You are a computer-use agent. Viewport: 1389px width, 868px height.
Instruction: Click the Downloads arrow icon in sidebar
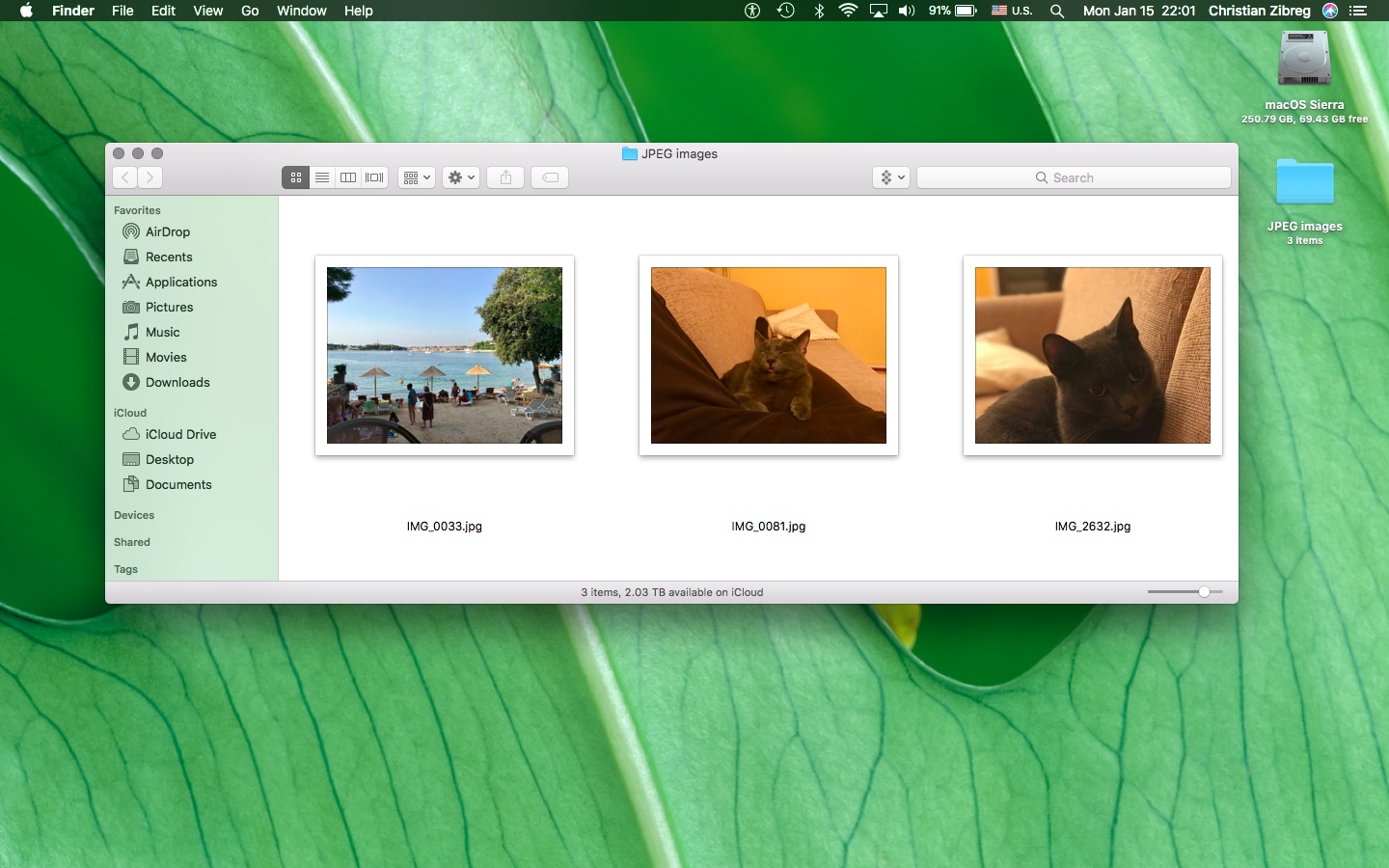[131, 382]
